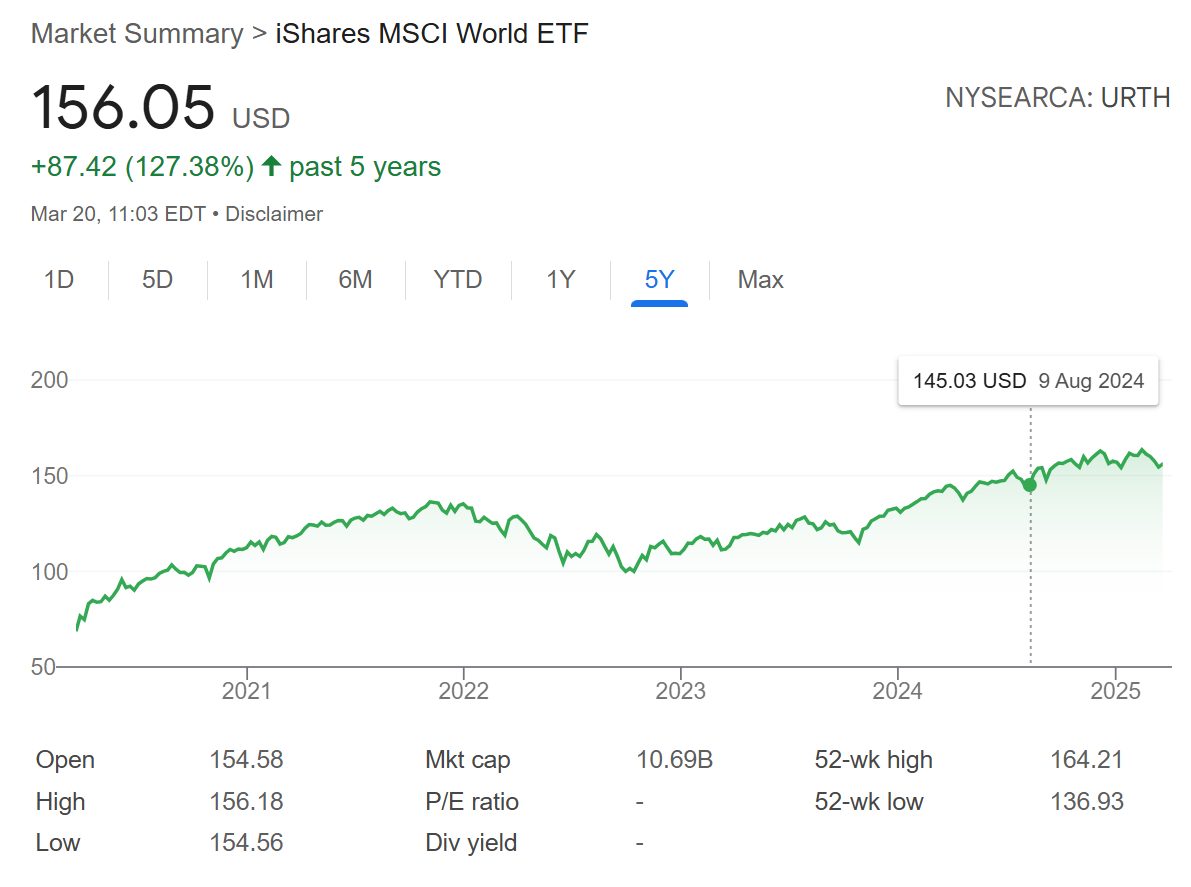Show the 1M price chart
This screenshot has height=887, width=1191.
point(257,280)
